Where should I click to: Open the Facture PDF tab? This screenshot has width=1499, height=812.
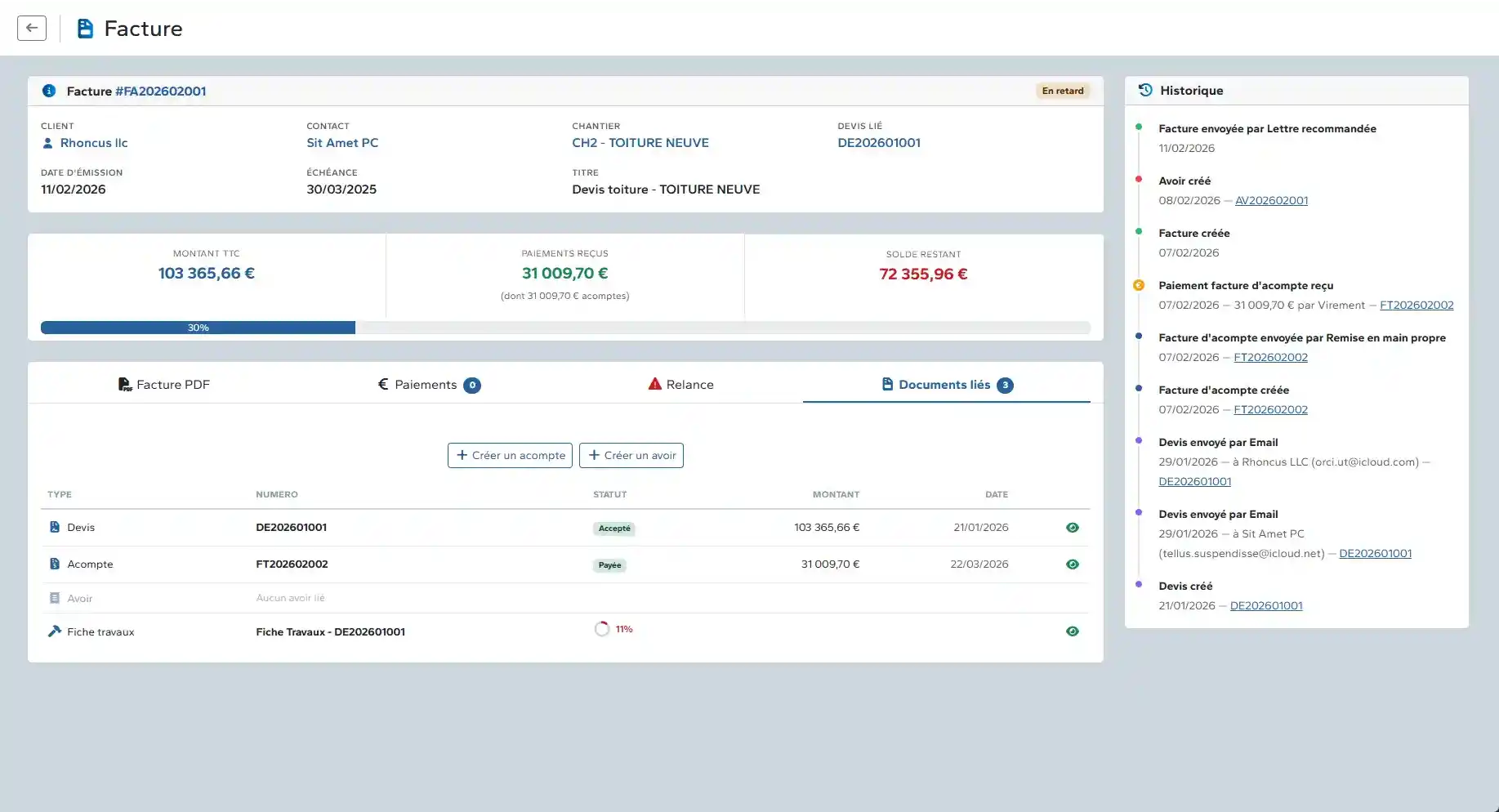[164, 385]
